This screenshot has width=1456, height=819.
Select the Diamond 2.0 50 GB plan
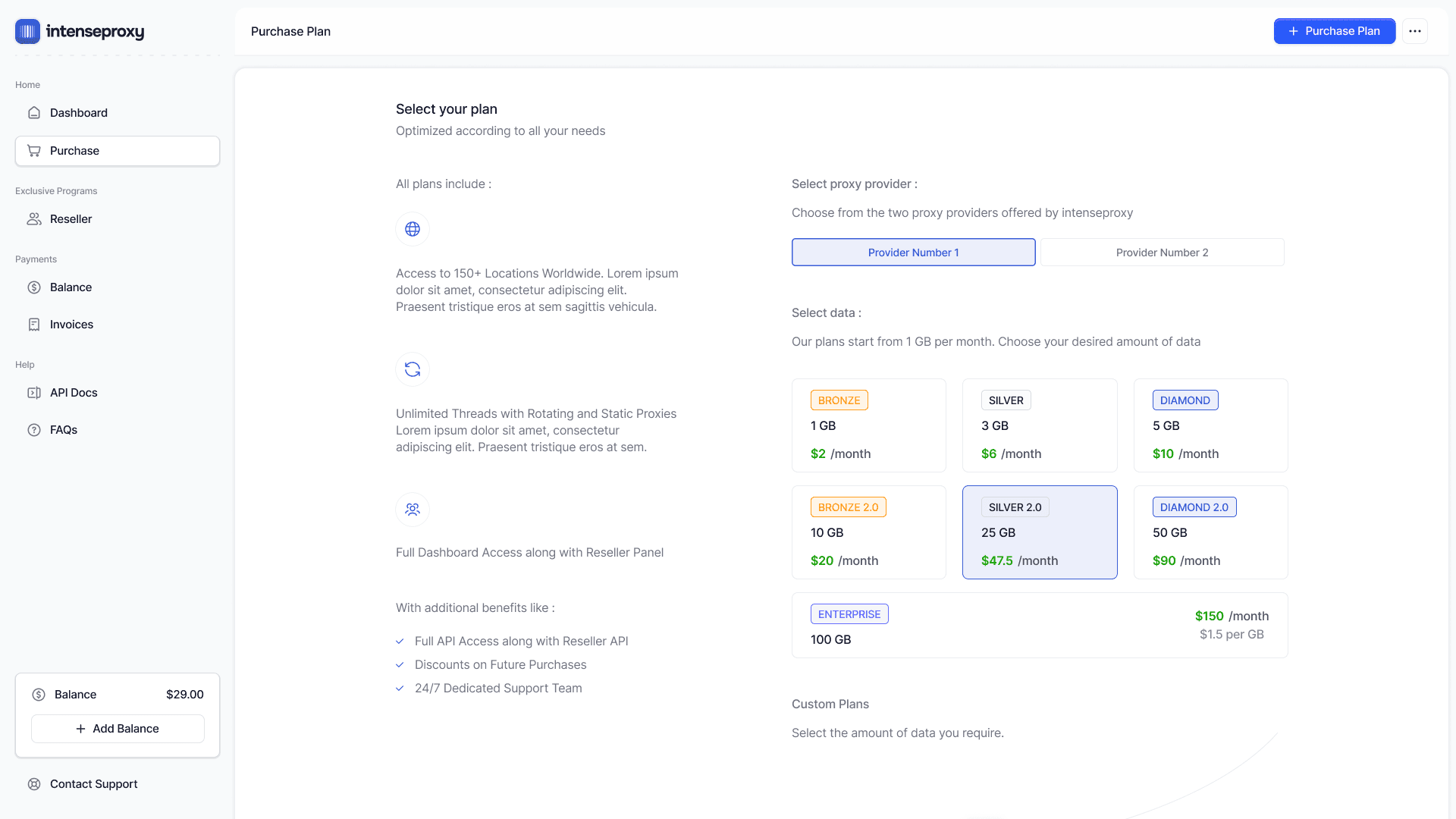tap(1210, 532)
